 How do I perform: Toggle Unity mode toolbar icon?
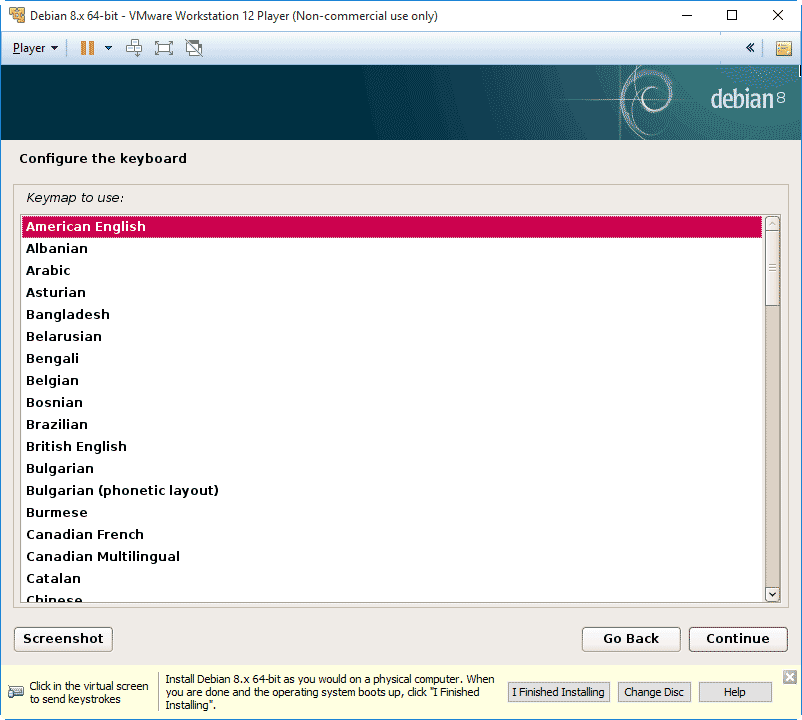point(194,48)
